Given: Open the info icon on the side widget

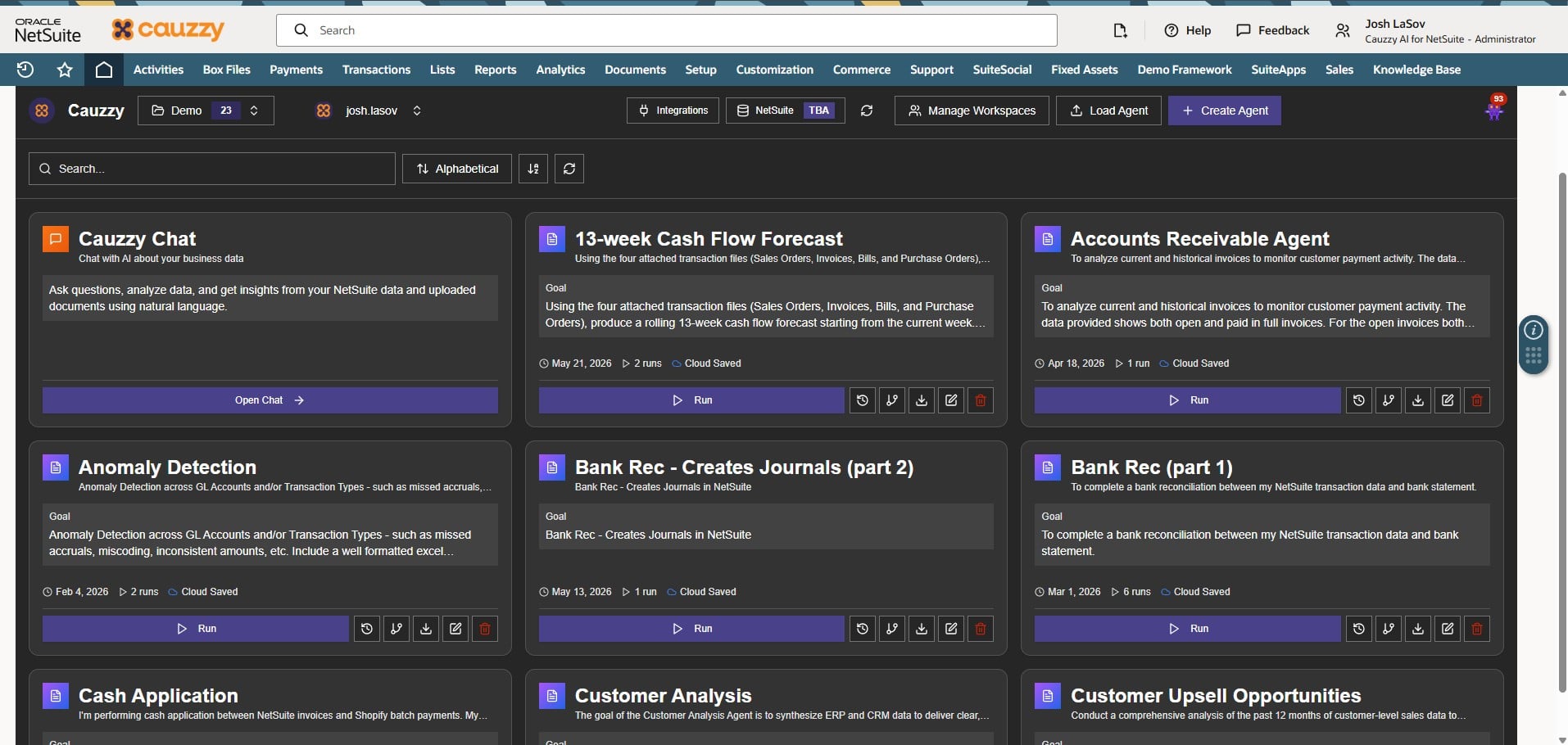Looking at the screenshot, I should pos(1534,330).
